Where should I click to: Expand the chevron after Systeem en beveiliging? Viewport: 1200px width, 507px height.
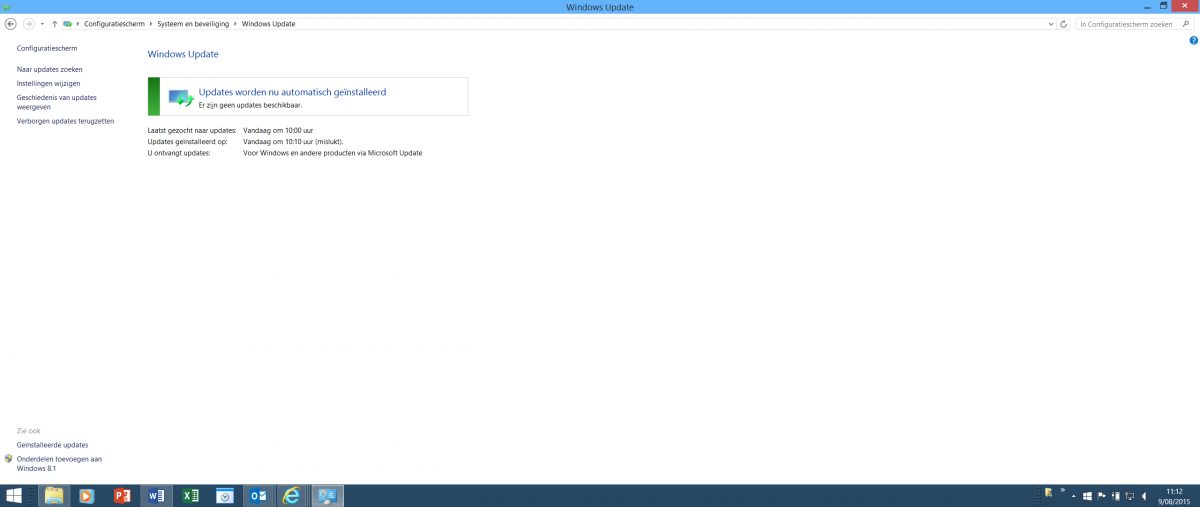pos(236,23)
